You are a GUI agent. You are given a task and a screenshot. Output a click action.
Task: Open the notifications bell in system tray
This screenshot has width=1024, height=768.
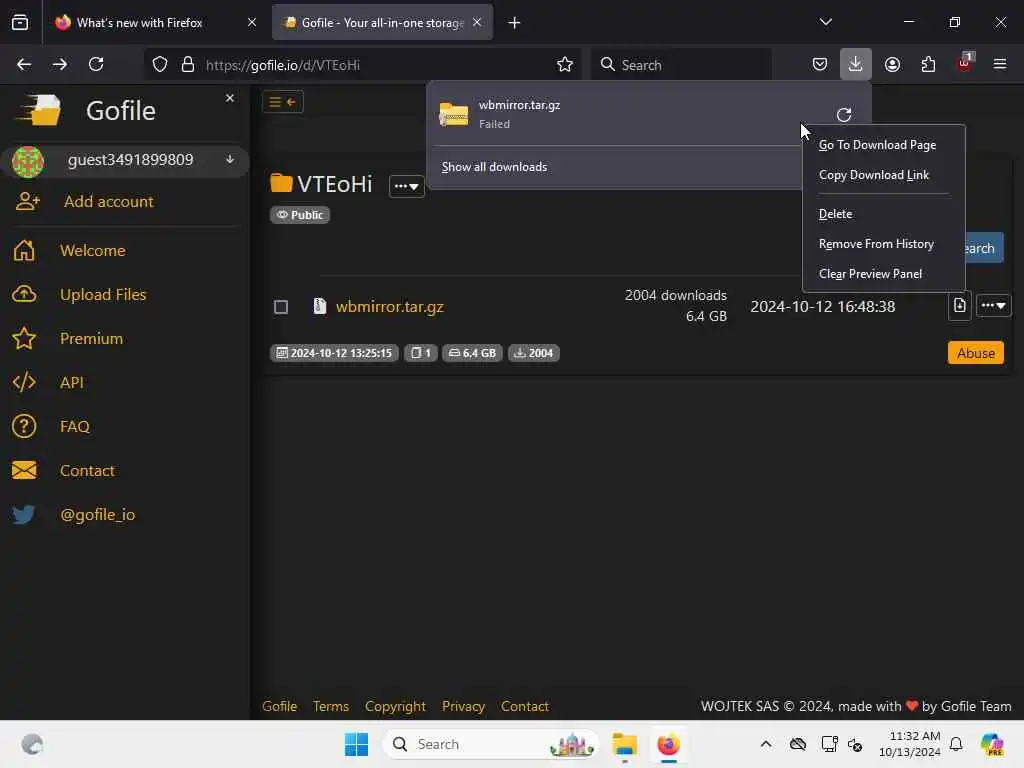point(956,744)
